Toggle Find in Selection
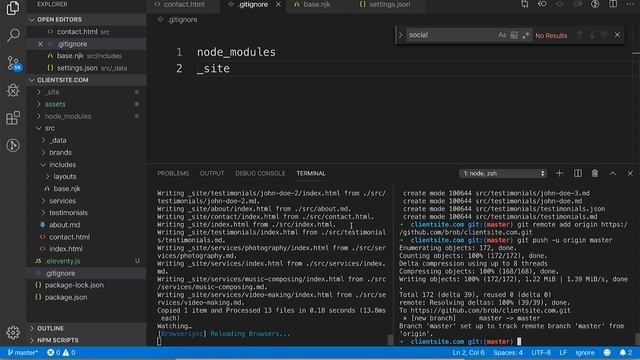 click(x=604, y=35)
